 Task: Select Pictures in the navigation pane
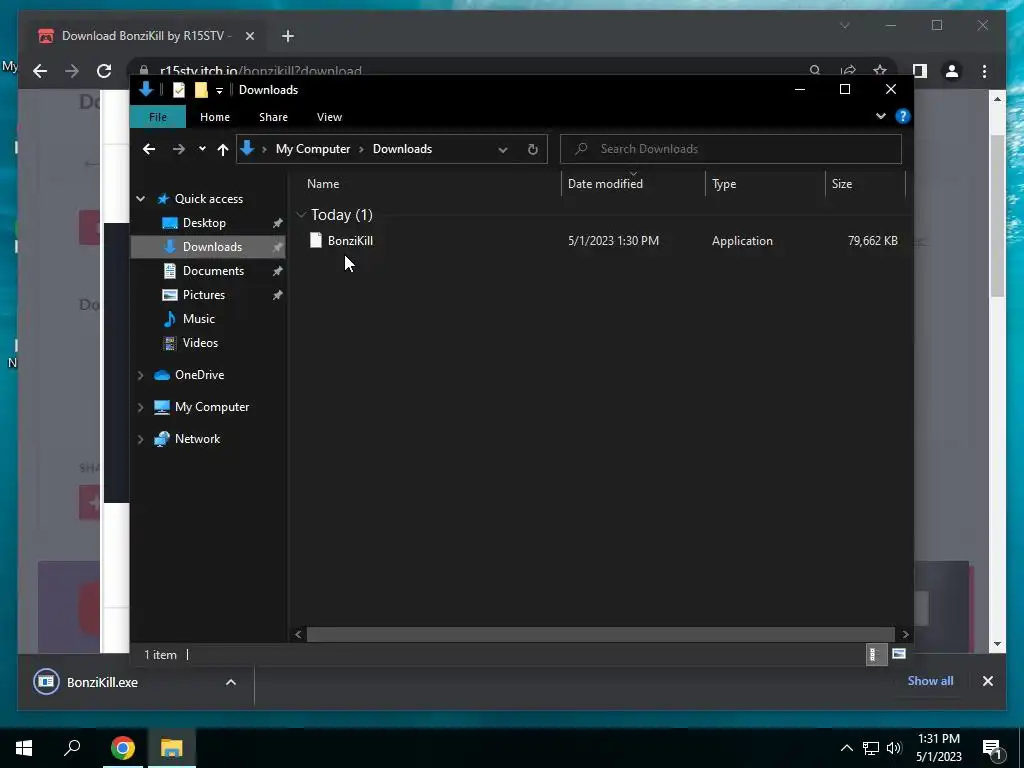pos(203,295)
